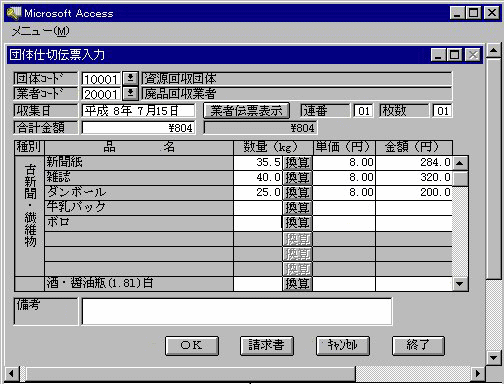Click the 終了 button
This screenshot has width=504, height=384.
point(418,346)
